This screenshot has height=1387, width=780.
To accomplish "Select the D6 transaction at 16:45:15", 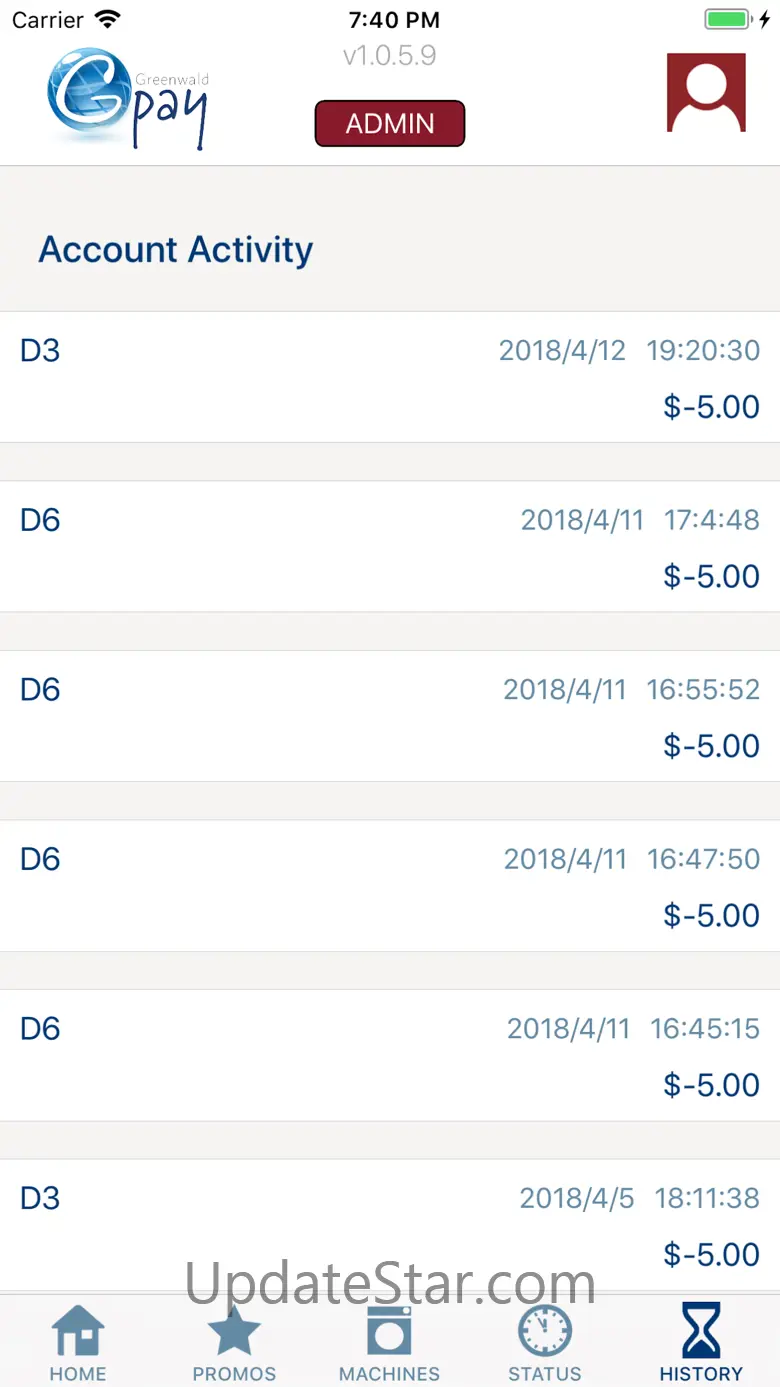I will [x=390, y=1055].
